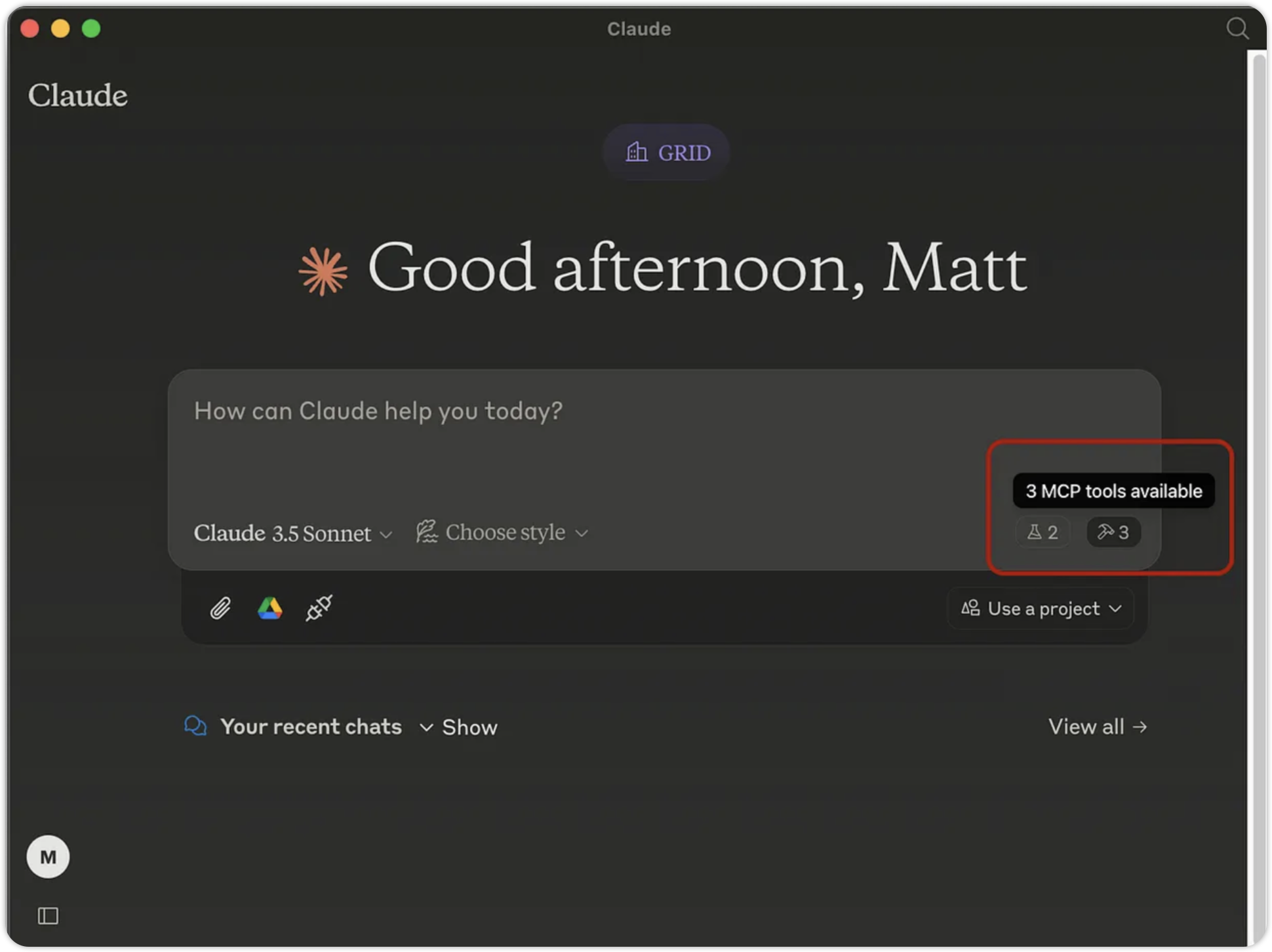Click the paperclip attach file icon
This screenshot has height=952, width=1272.
(220, 608)
